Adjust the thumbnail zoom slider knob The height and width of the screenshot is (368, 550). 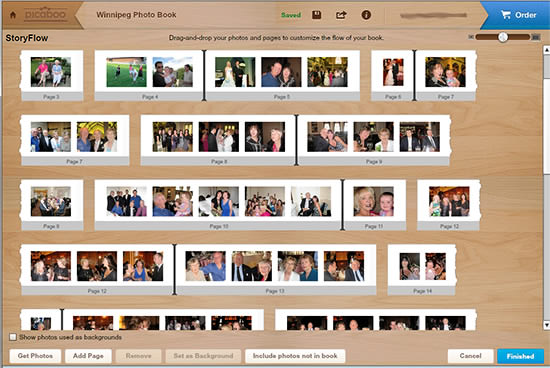tap(503, 37)
